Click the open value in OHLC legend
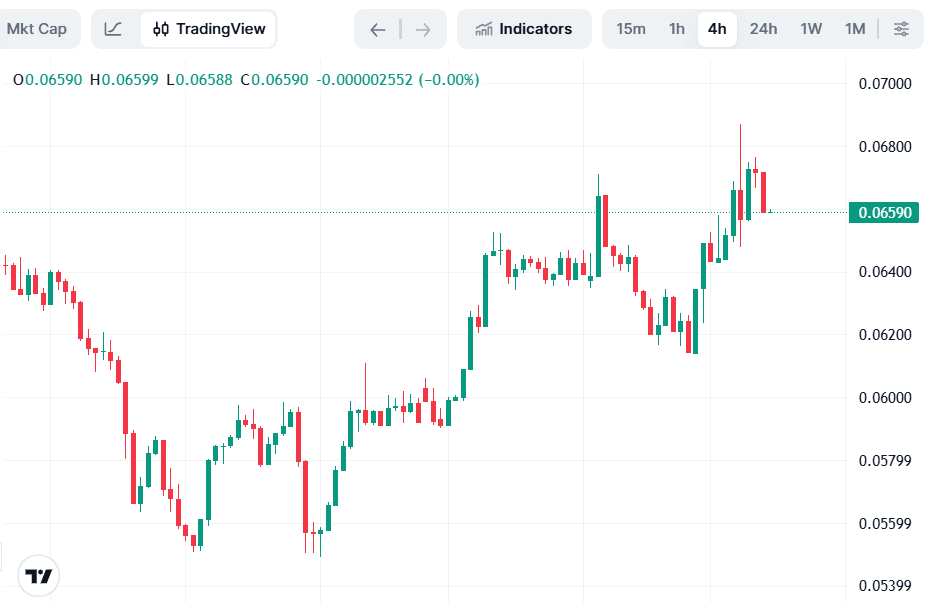 (48, 80)
